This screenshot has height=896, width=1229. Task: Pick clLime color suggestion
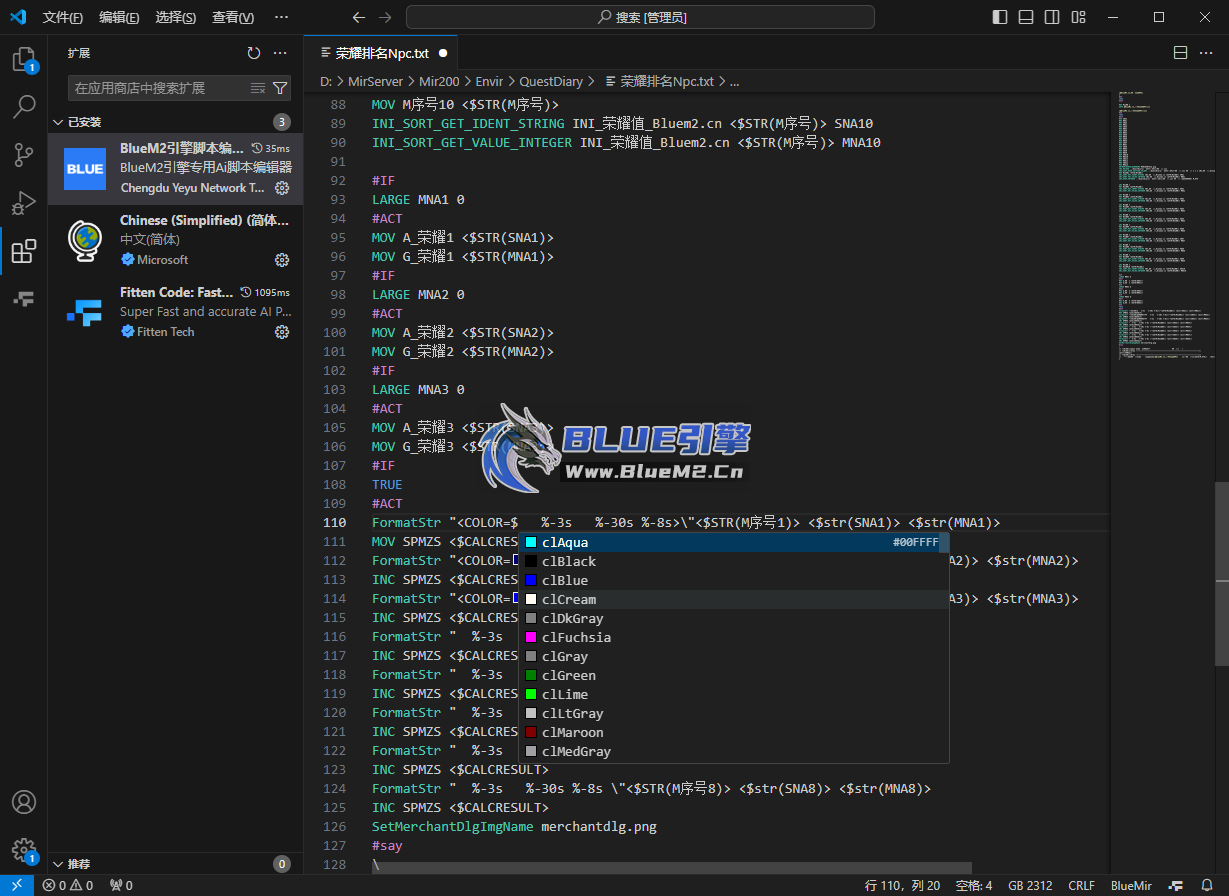point(734,694)
